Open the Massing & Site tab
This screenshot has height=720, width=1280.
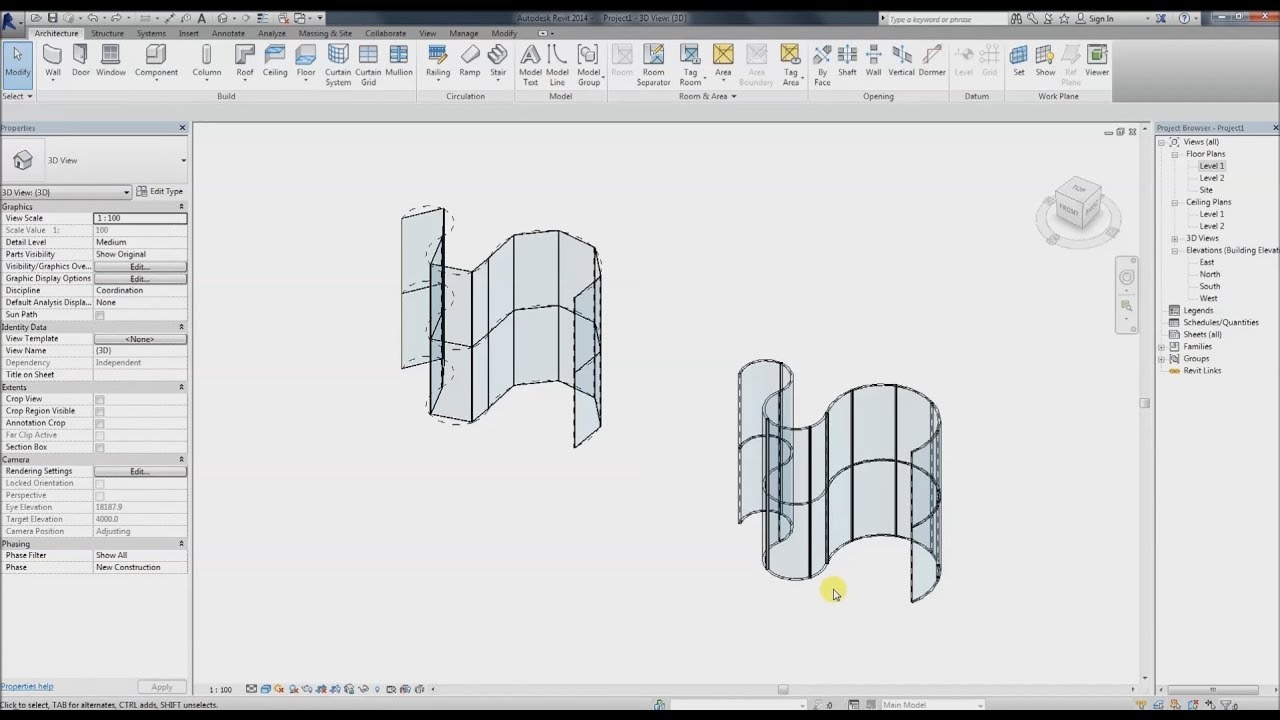[x=325, y=33]
